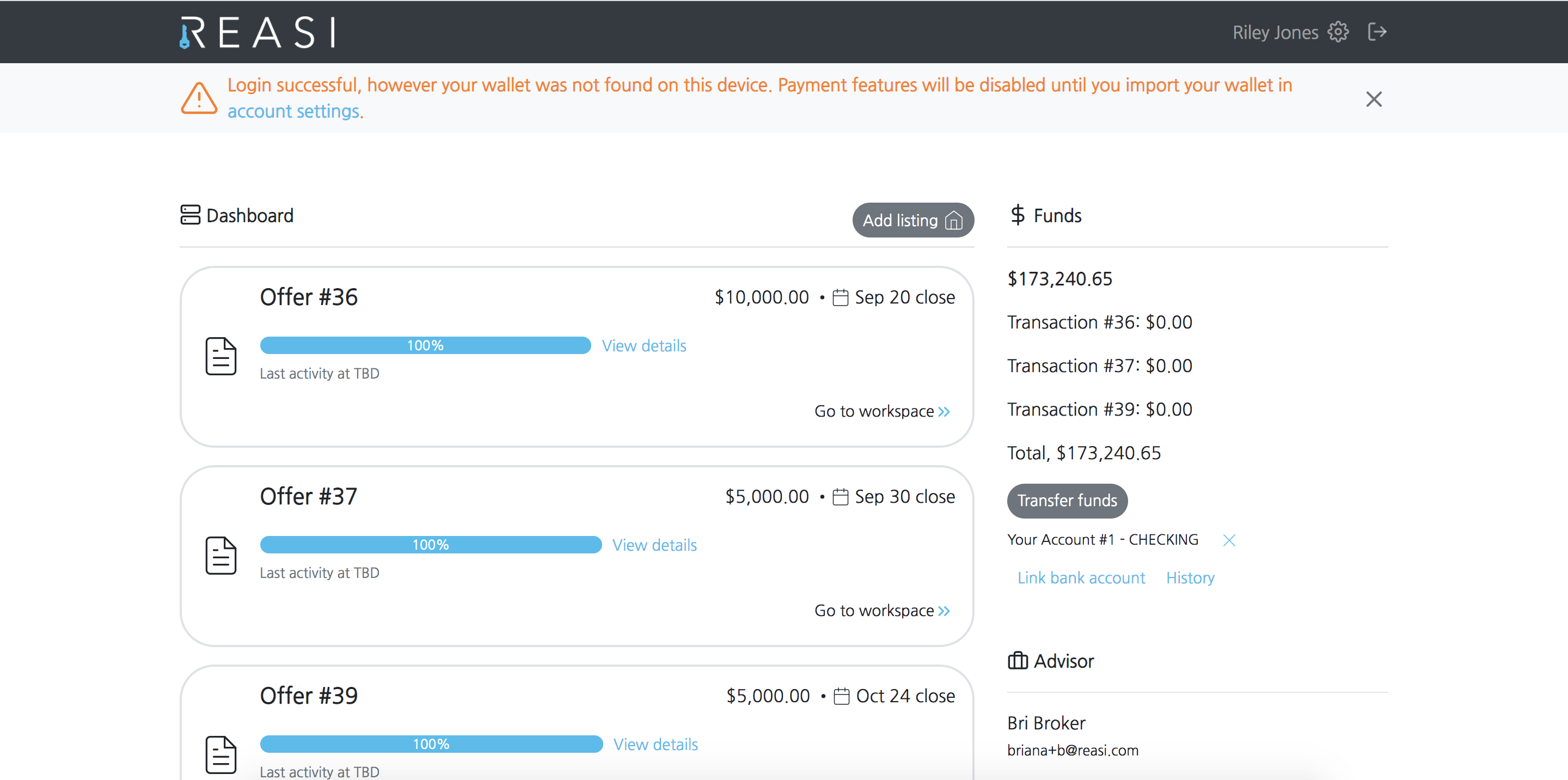Click Offer #37 progress bar at 100%

pyautogui.click(x=431, y=544)
